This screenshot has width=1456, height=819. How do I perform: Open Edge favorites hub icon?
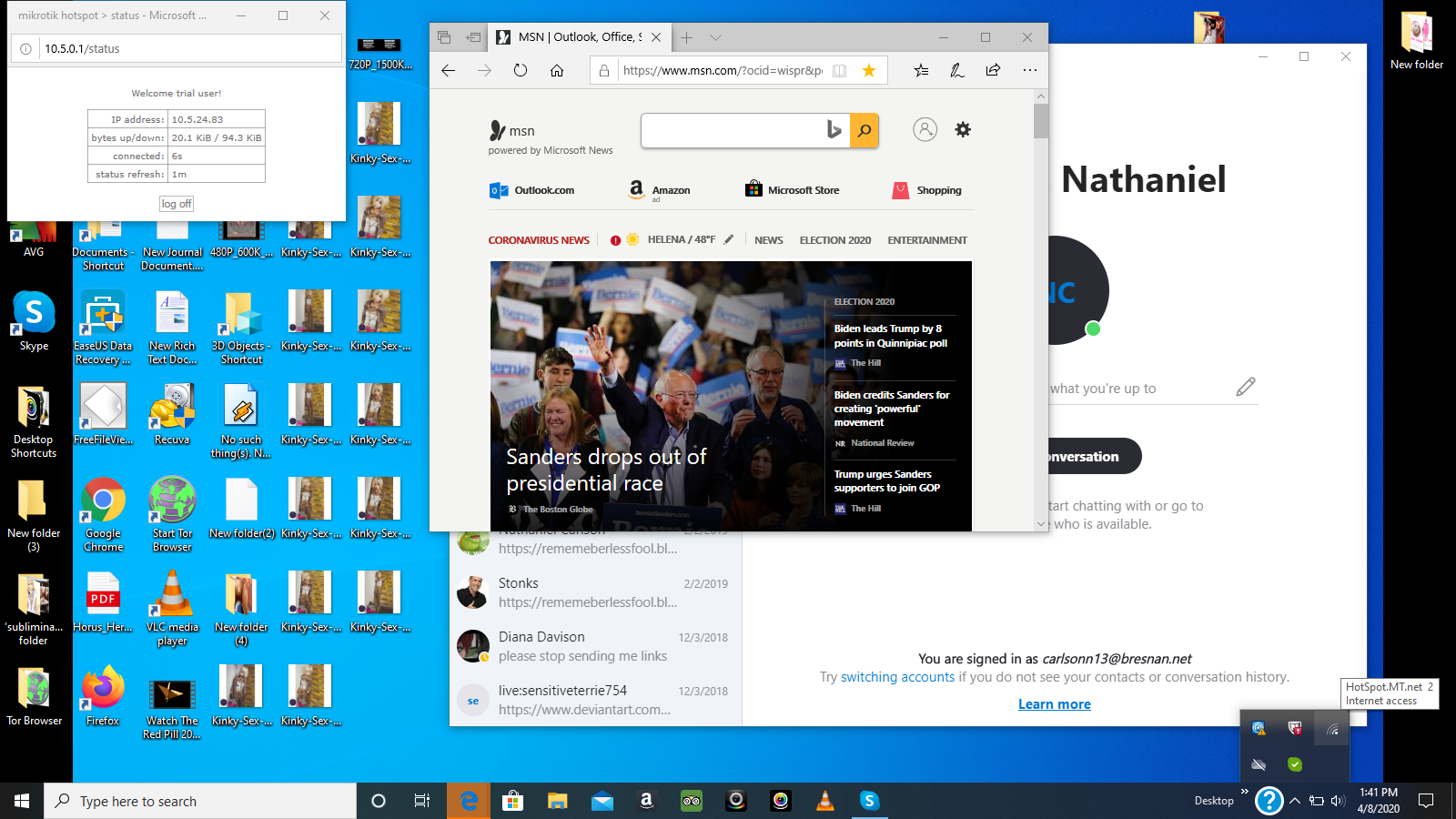tap(921, 70)
